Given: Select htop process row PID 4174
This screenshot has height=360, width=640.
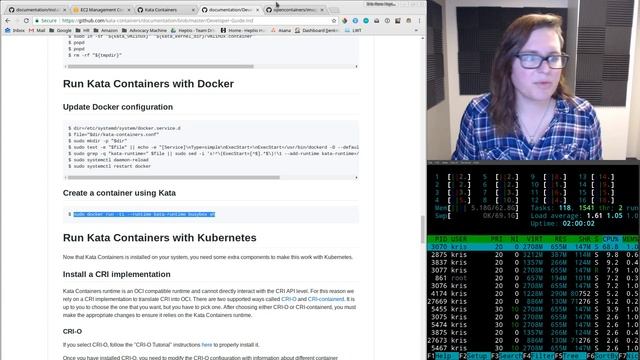Looking at the screenshot, I should point(533,293).
